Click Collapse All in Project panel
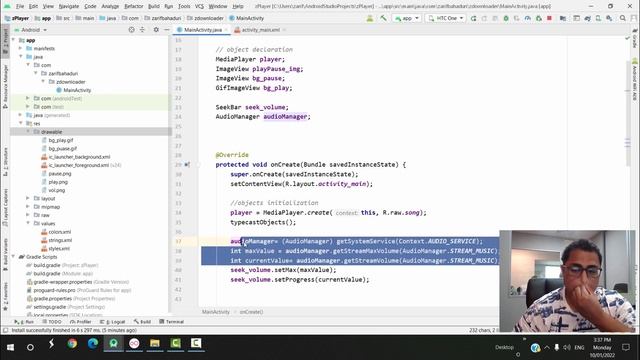640x360 pixels. (x=142, y=30)
